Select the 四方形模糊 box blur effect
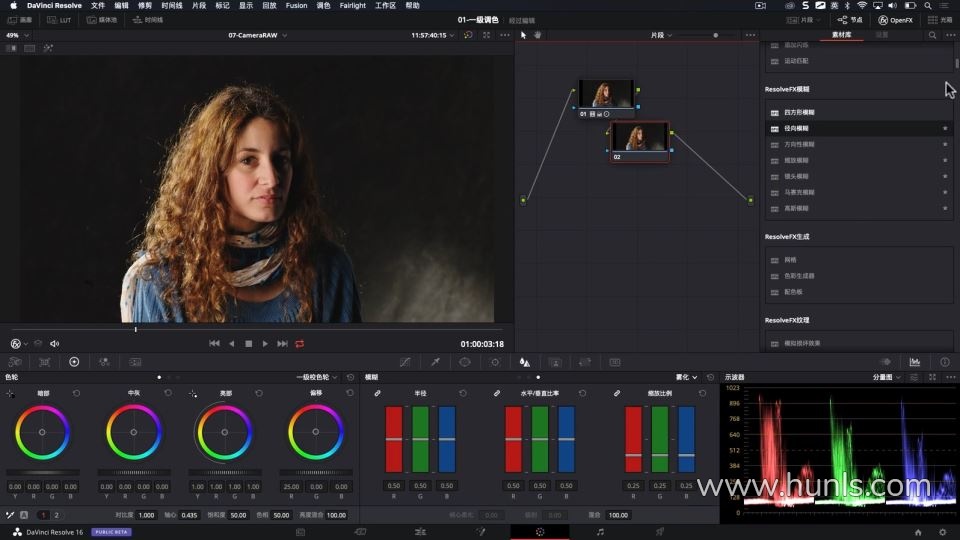Viewport: 960px width, 540px height. click(x=860, y=113)
